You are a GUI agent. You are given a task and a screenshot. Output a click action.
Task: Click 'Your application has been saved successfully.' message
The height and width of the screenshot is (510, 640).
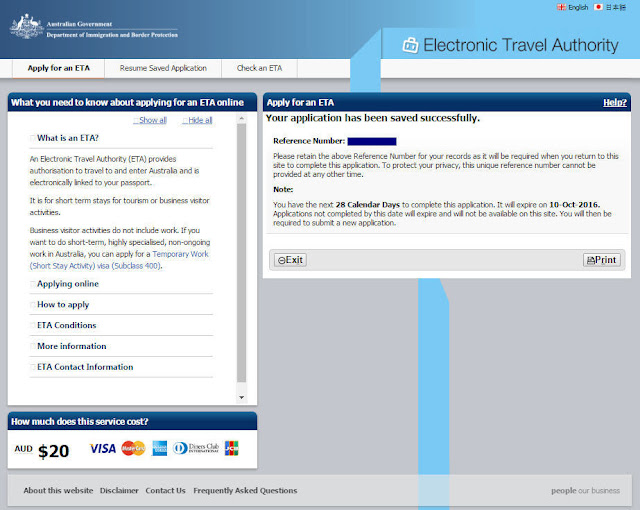point(373,118)
